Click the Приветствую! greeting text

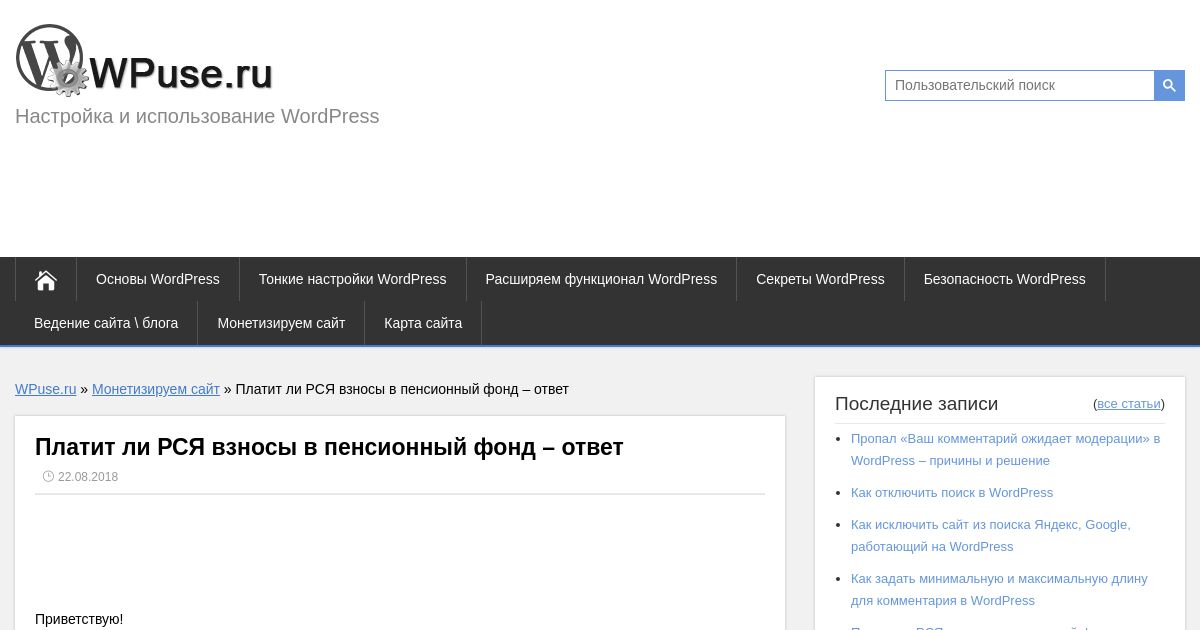[x=79, y=619]
